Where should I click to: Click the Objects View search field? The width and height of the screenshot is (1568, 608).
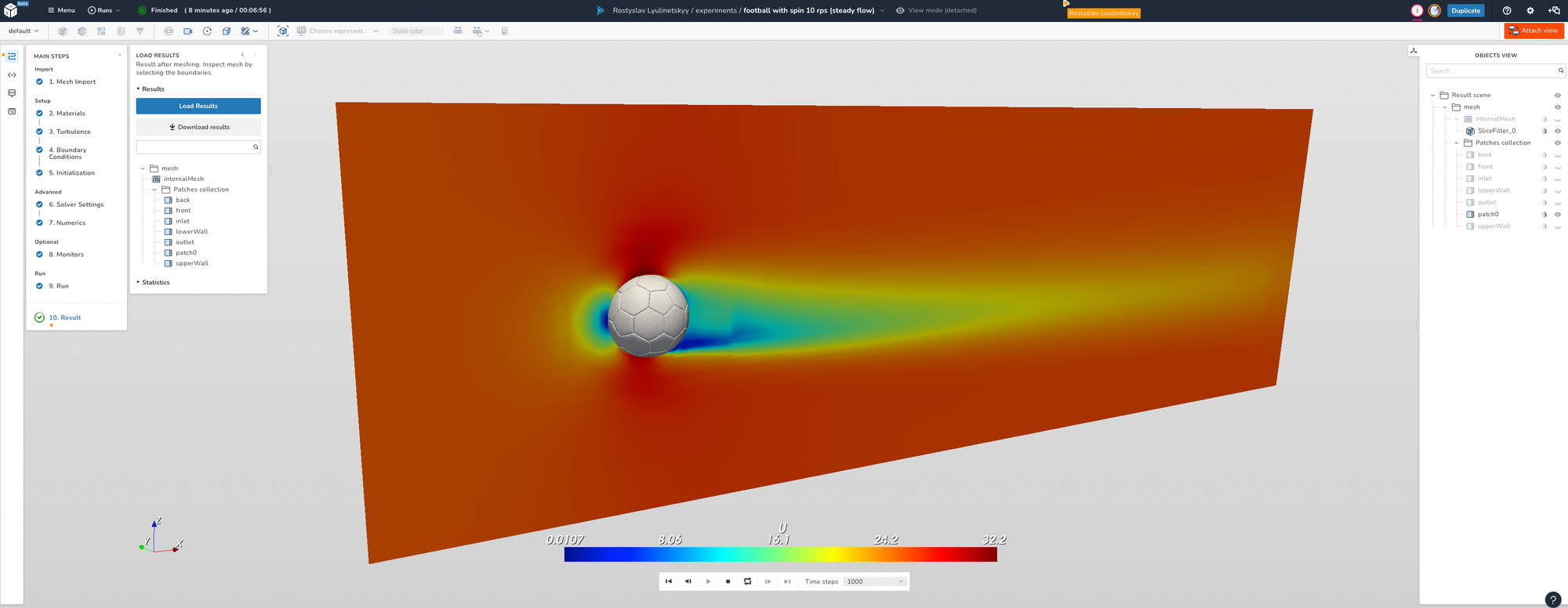pyautogui.click(x=1496, y=71)
